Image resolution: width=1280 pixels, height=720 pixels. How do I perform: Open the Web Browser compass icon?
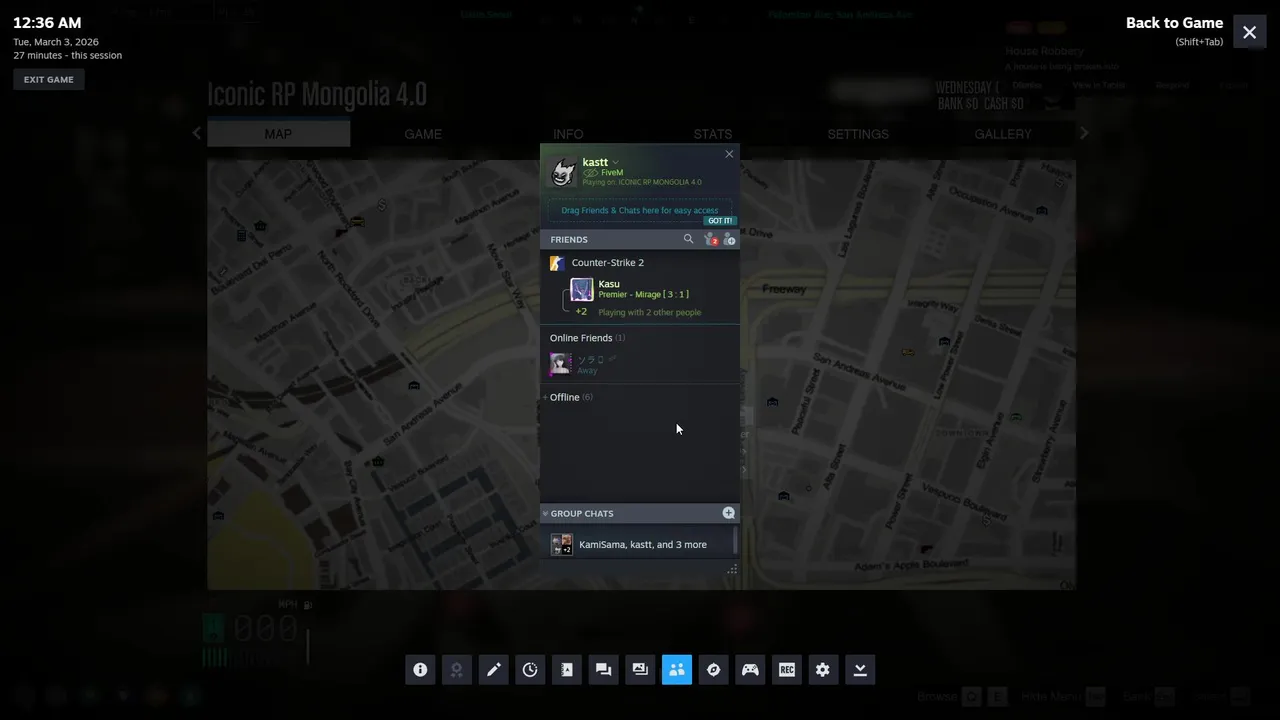(713, 670)
